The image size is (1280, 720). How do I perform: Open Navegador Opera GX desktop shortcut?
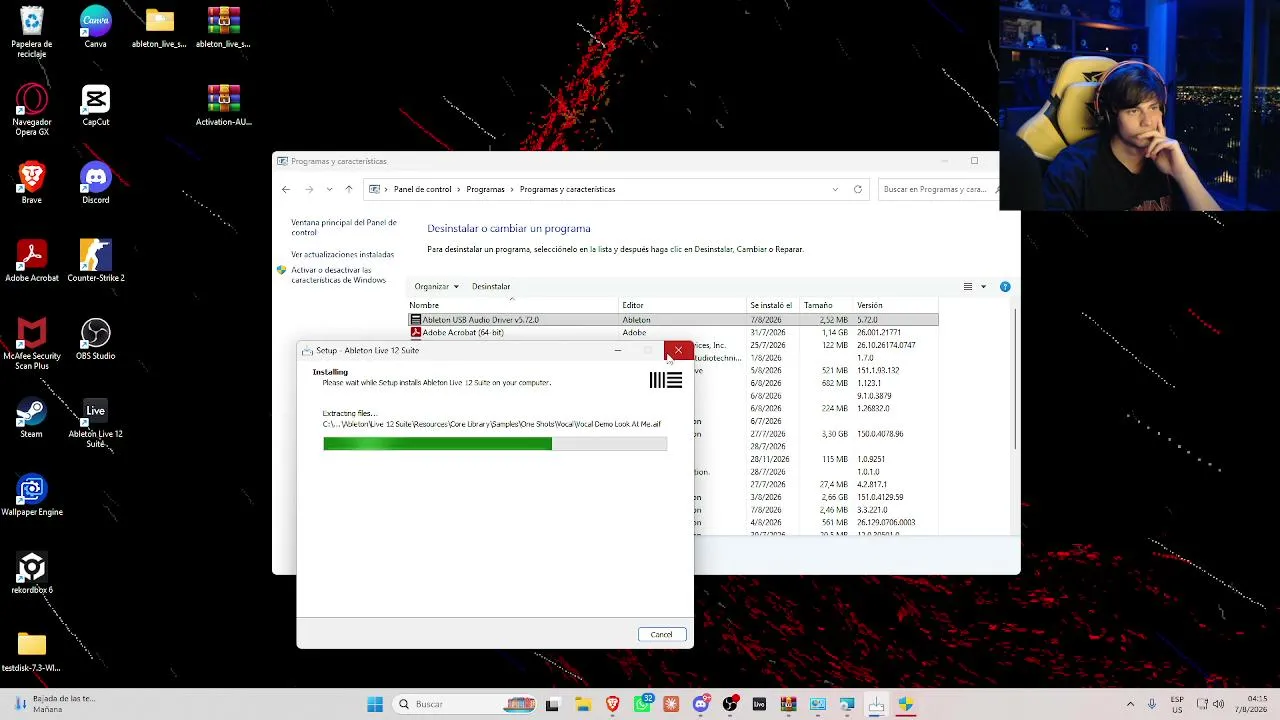[32, 110]
